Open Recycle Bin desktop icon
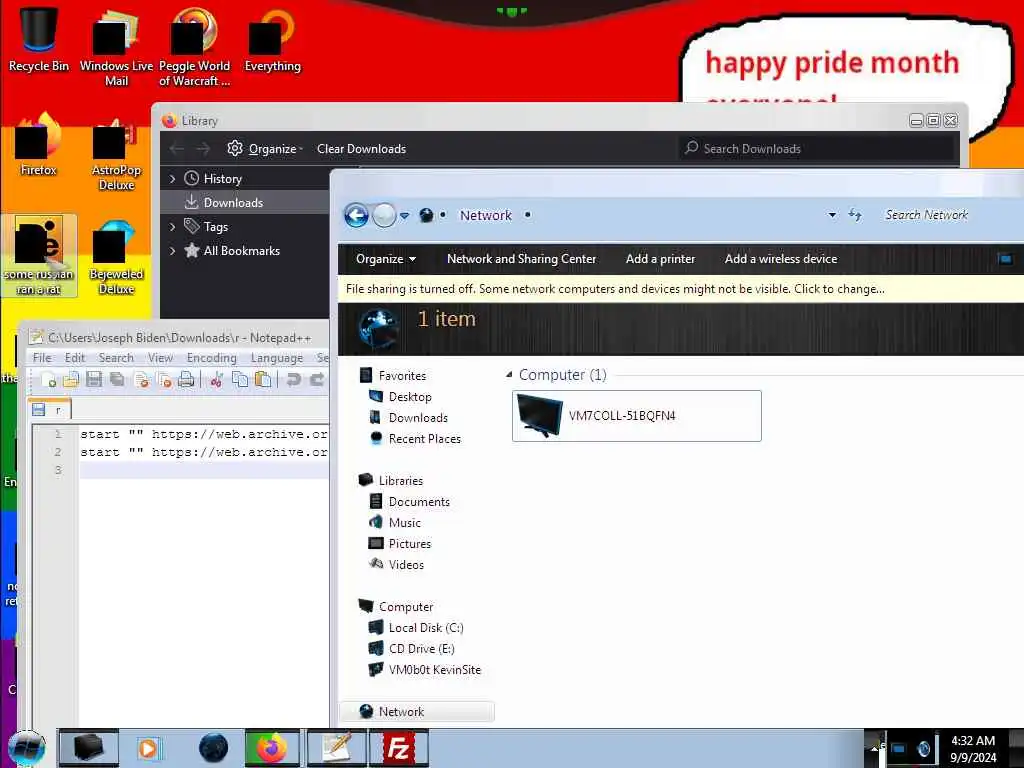This screenshot has height=768, width=1024. pos(39,39)
